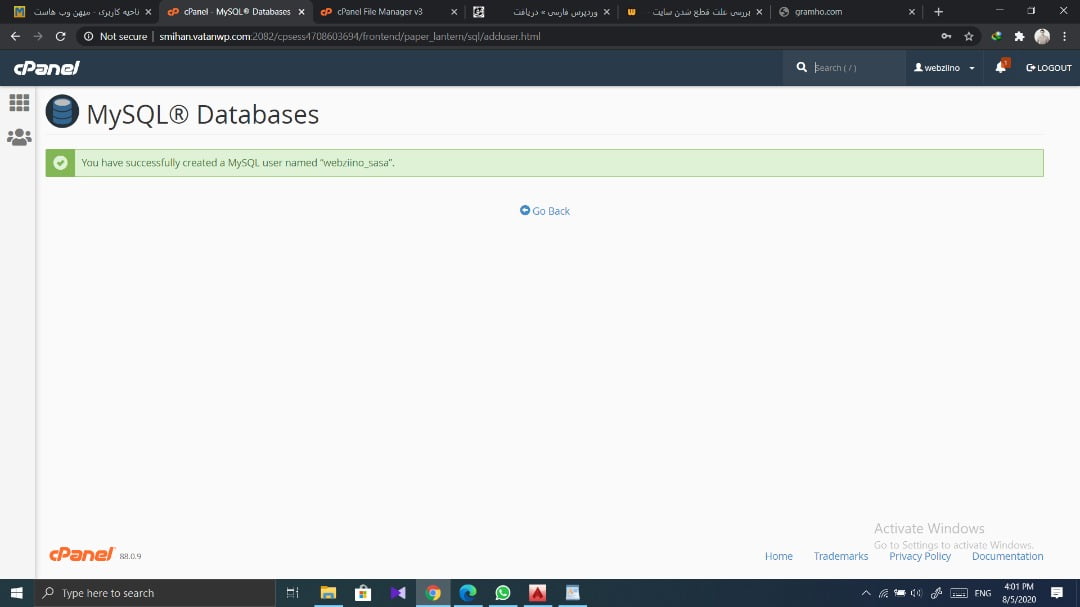This screenshot has height=607, width=1080.
Task: Open the Home footer link
Action: coord(778,556)
